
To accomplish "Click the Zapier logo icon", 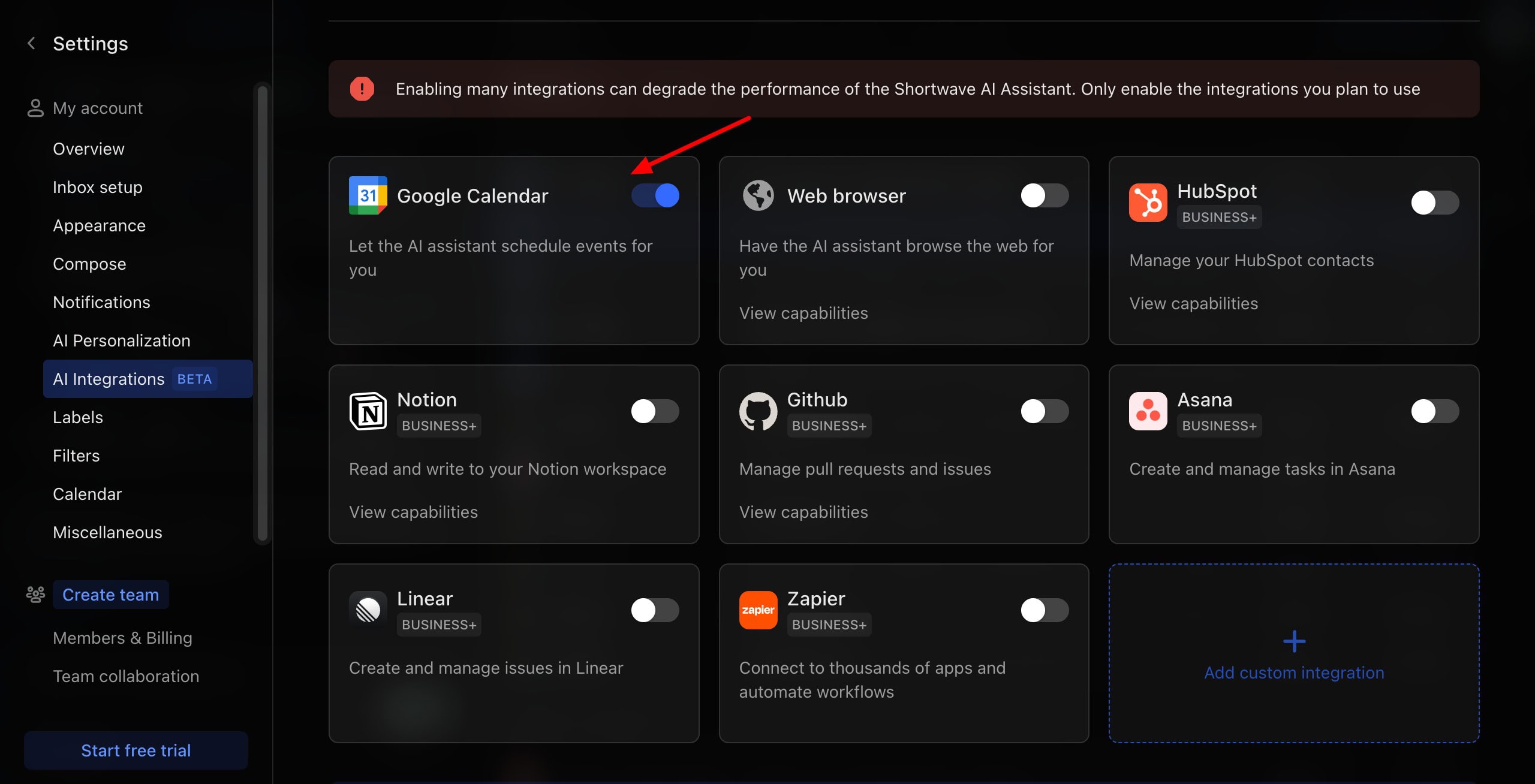I will 758,610.
